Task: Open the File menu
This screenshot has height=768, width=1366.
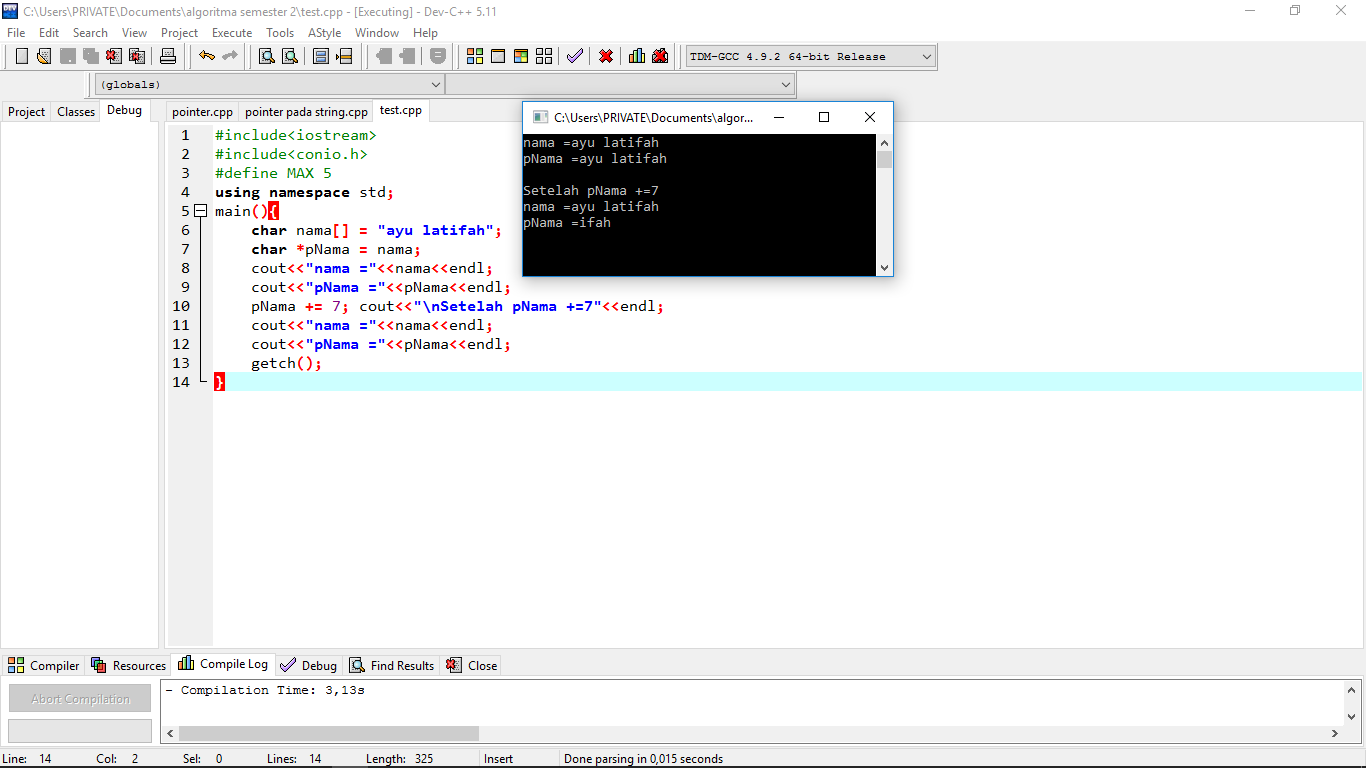Action: (16, 33)
